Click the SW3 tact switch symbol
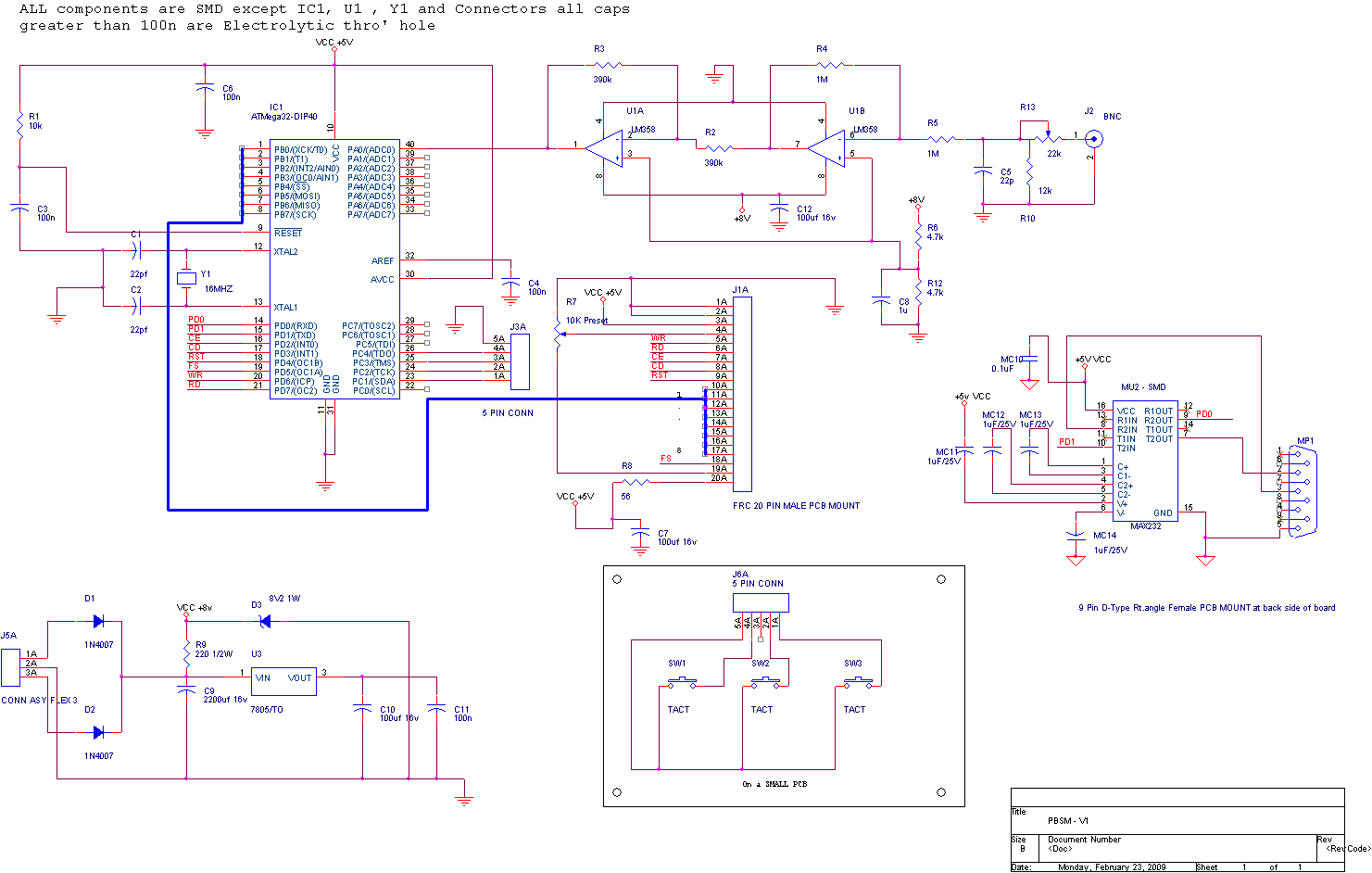The width and height of the screenshot is (1372, 873). click(x=859, y=684)
